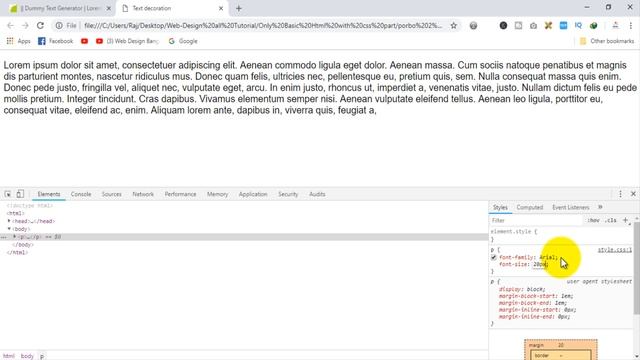
Task: Click the styles Filter input field
Action: coord(536,220)
